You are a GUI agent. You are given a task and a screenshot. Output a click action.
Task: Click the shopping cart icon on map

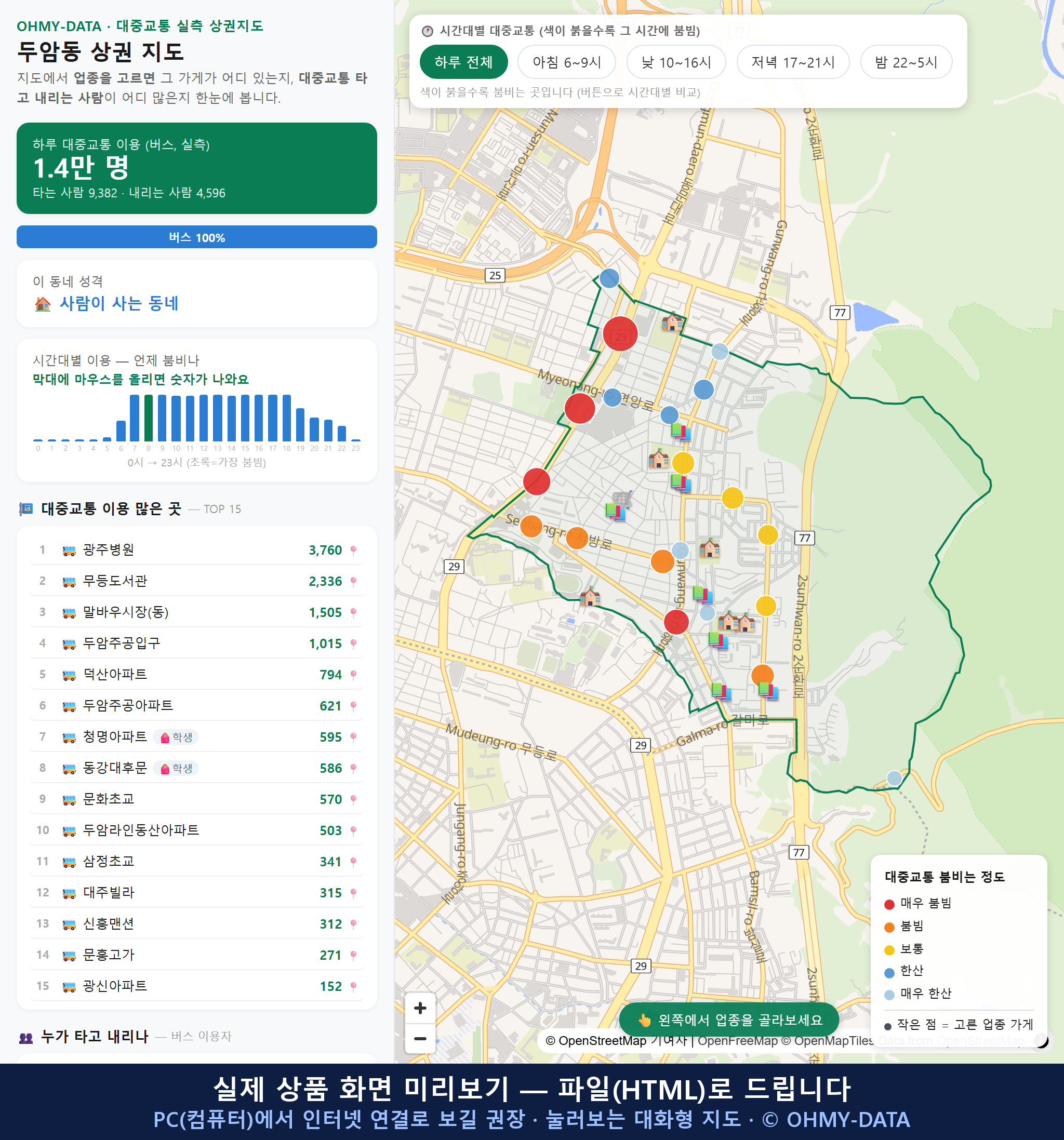(x=622, y=498)
